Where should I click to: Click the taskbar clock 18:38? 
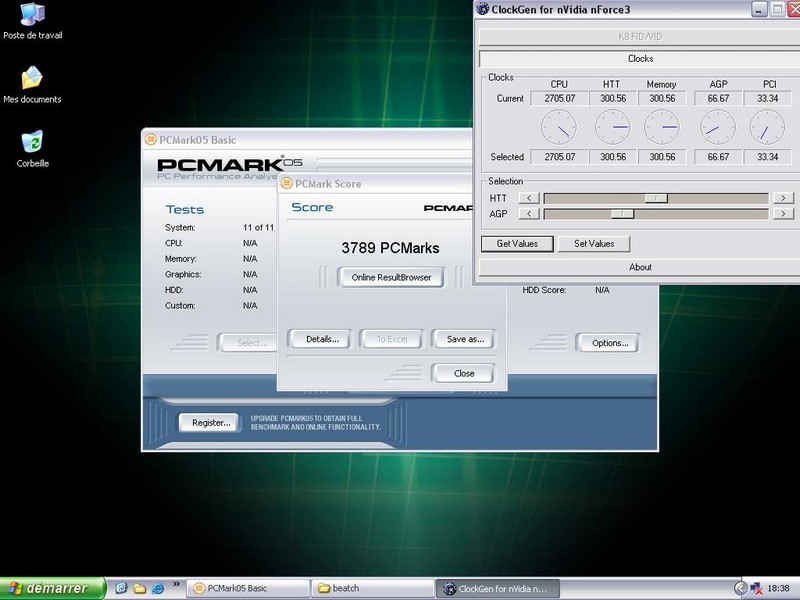(x=778, y=588)
